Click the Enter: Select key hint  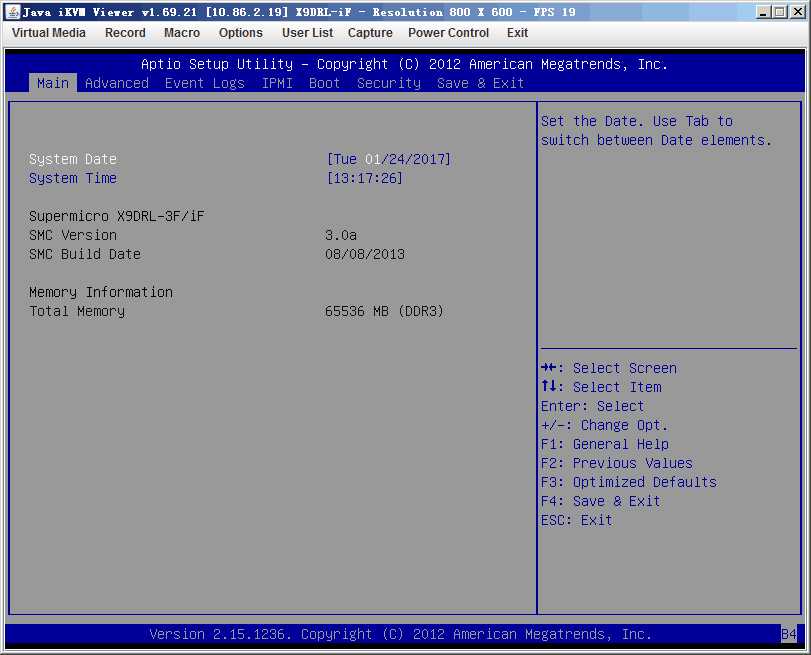pyautogui.click(x=593, y=407)
